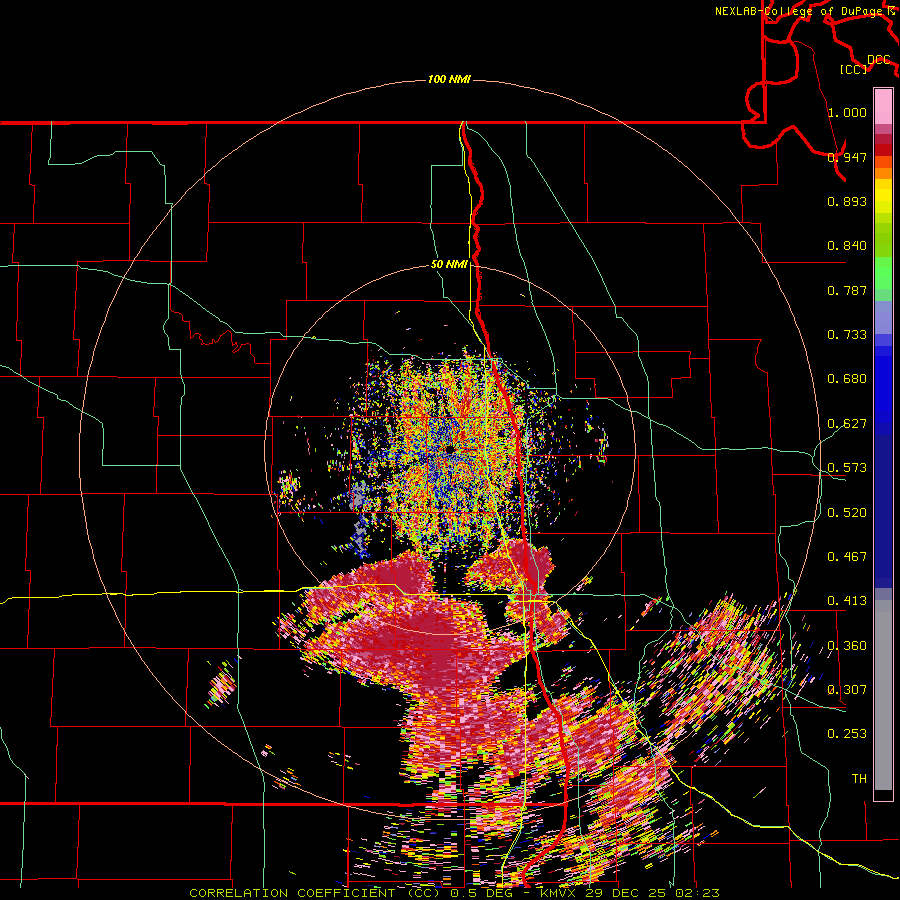Click the 0.253 scale value
900x900 pixels.
[x=847, y=734]
